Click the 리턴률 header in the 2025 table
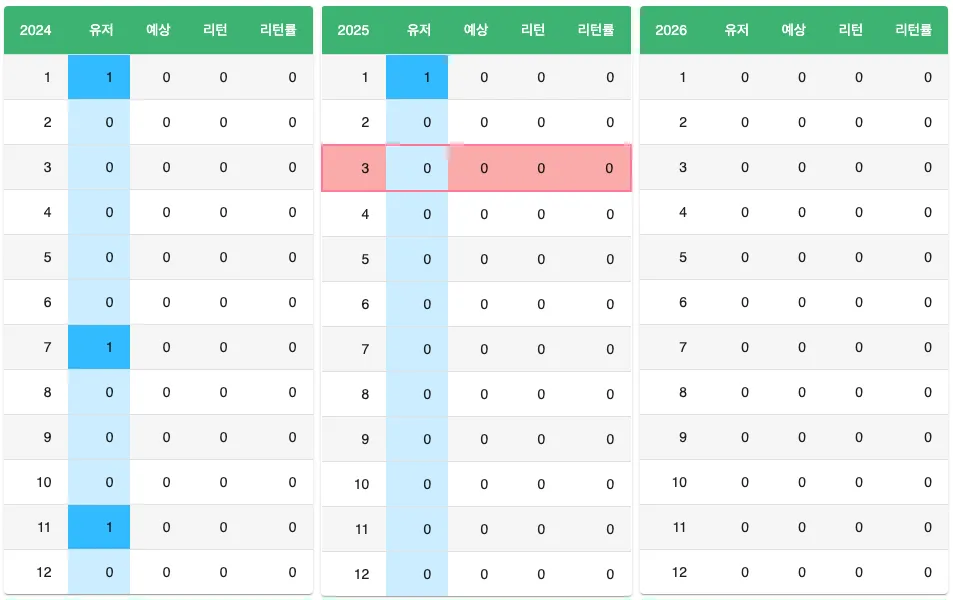The height and width of the screenshot is (600, 953). [596, 30]
